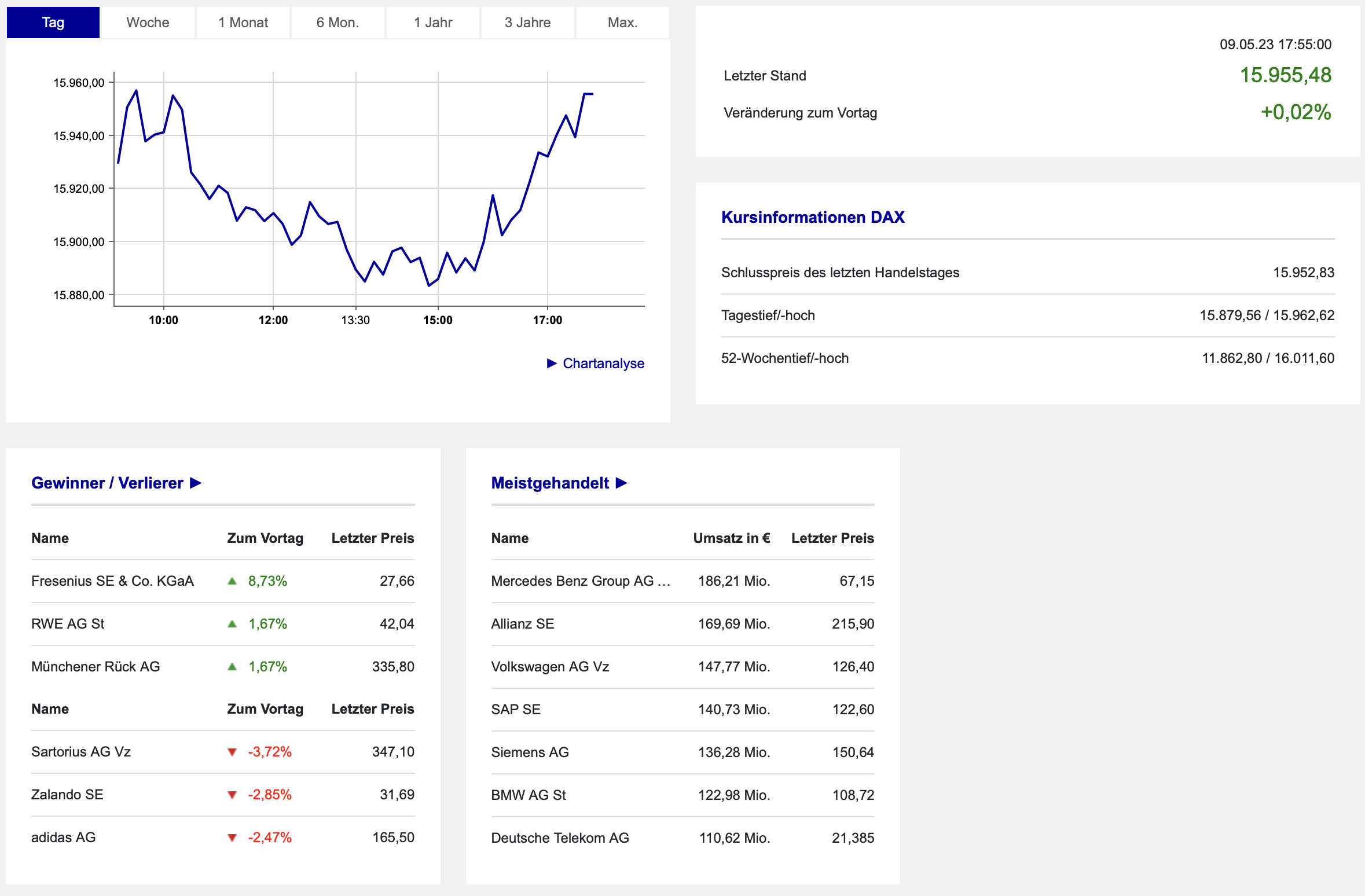Click the arrow beside Meistgehandelt heading
Viewport: 1365px width, 896px height.
point(622,483)
